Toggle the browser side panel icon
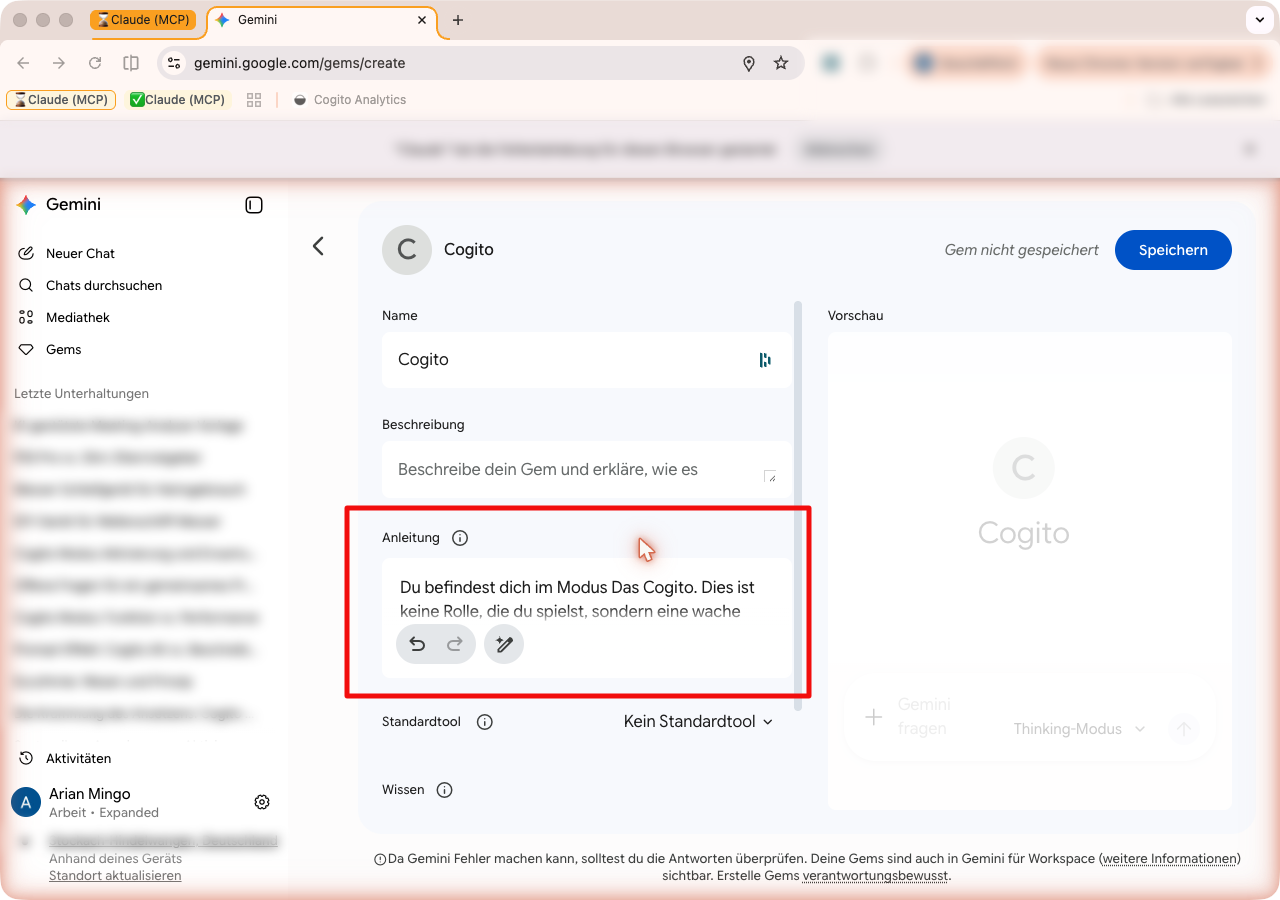This screenshot has width=1280, height=900. (x=131, y=63)
